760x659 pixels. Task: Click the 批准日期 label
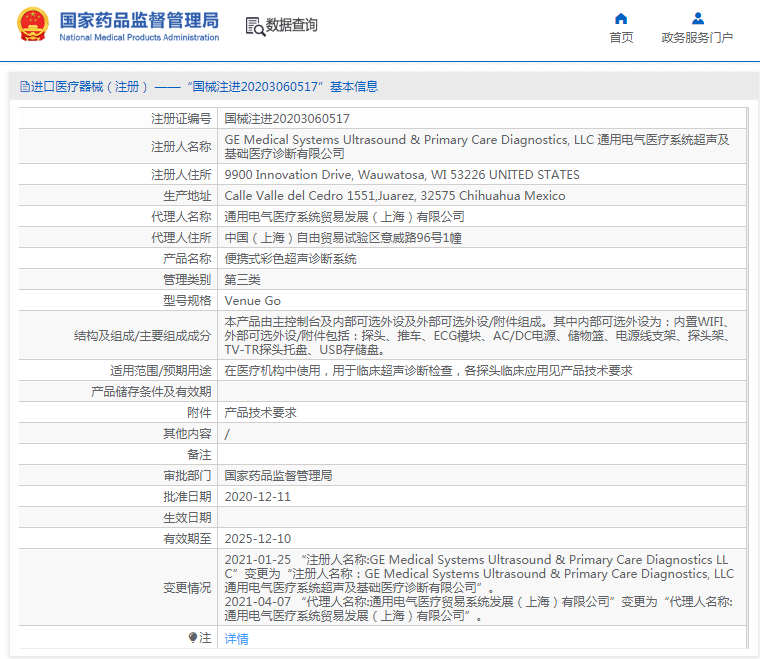pyautogui.click(x=187, y=497)
